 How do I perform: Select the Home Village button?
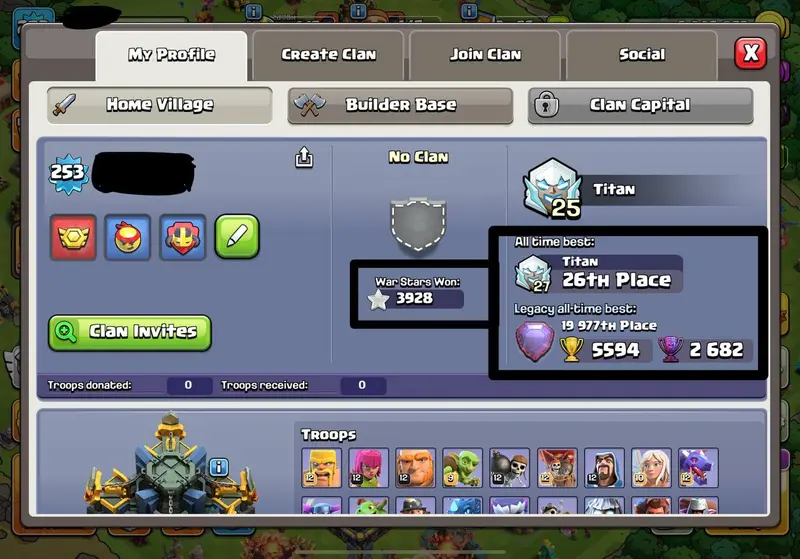[x=160, y=105]
